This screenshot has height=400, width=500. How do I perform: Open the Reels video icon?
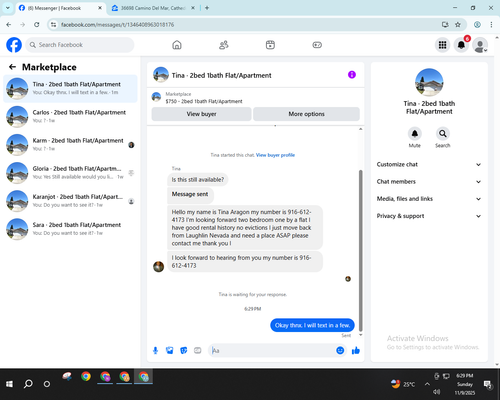pyautogui.click(x=270, y=45)
